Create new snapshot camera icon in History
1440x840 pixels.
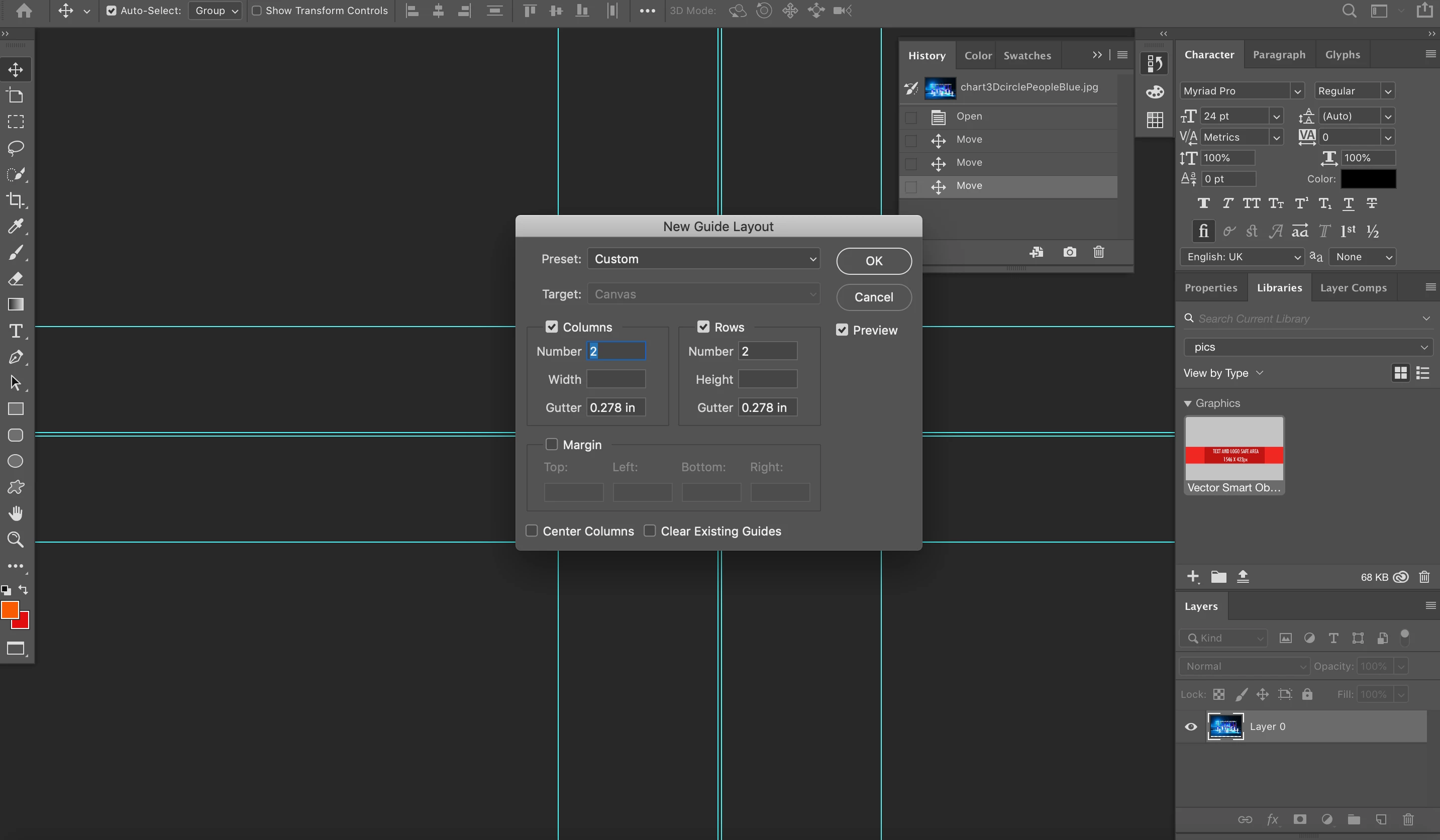click(x=1069, y=252)
